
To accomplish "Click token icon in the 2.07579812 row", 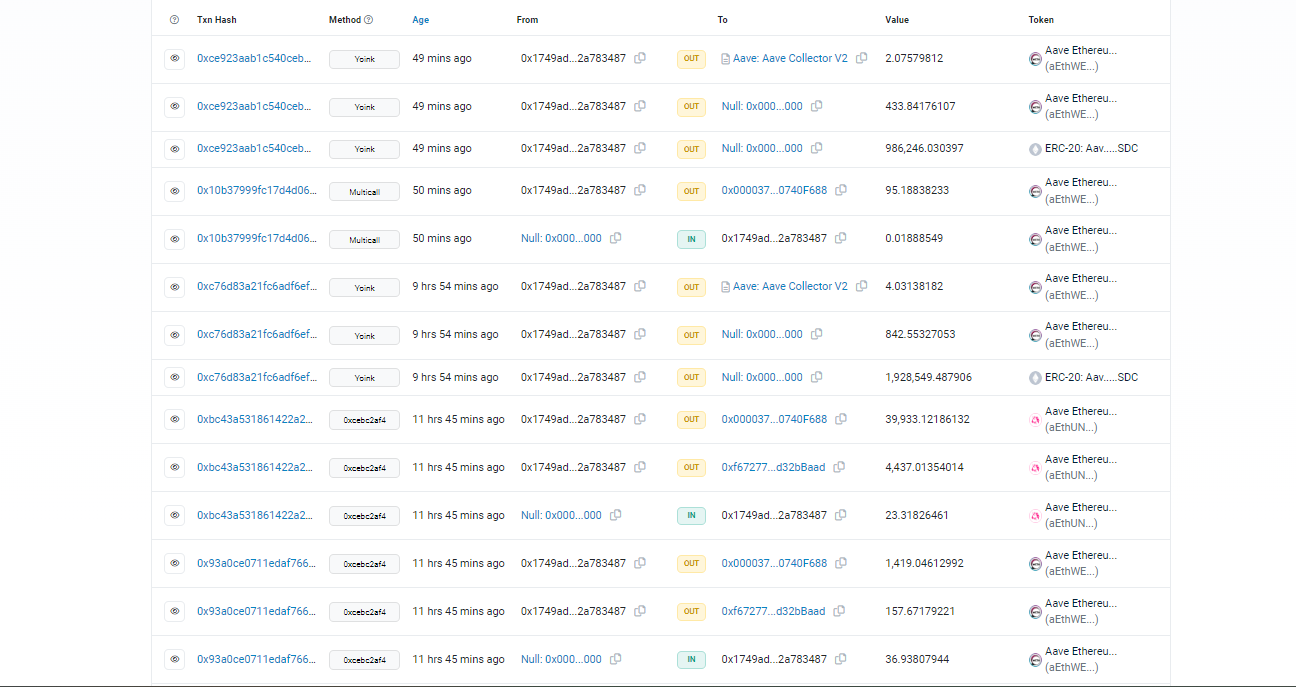I will (x=1036, y=59).
